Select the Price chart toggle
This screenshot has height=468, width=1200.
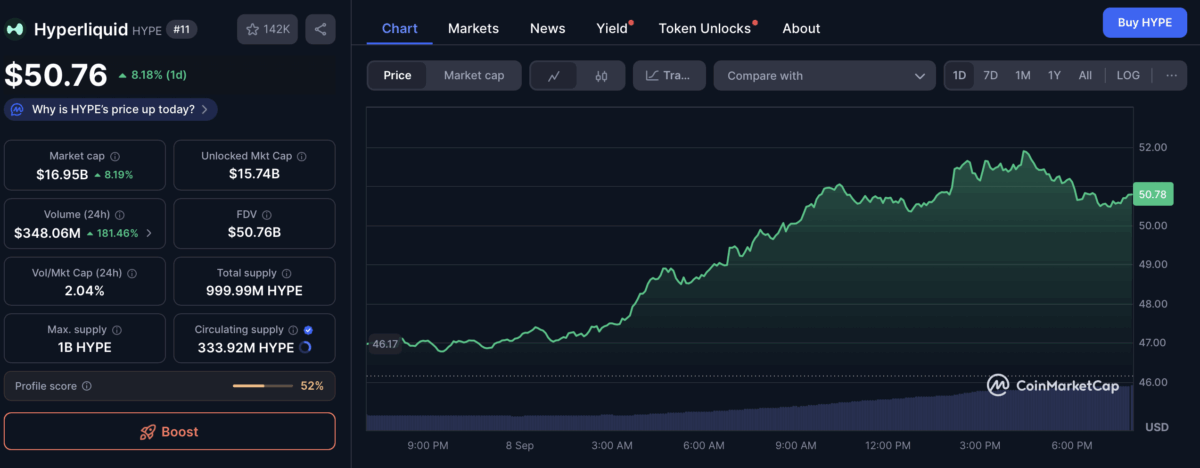coord(397,76)
